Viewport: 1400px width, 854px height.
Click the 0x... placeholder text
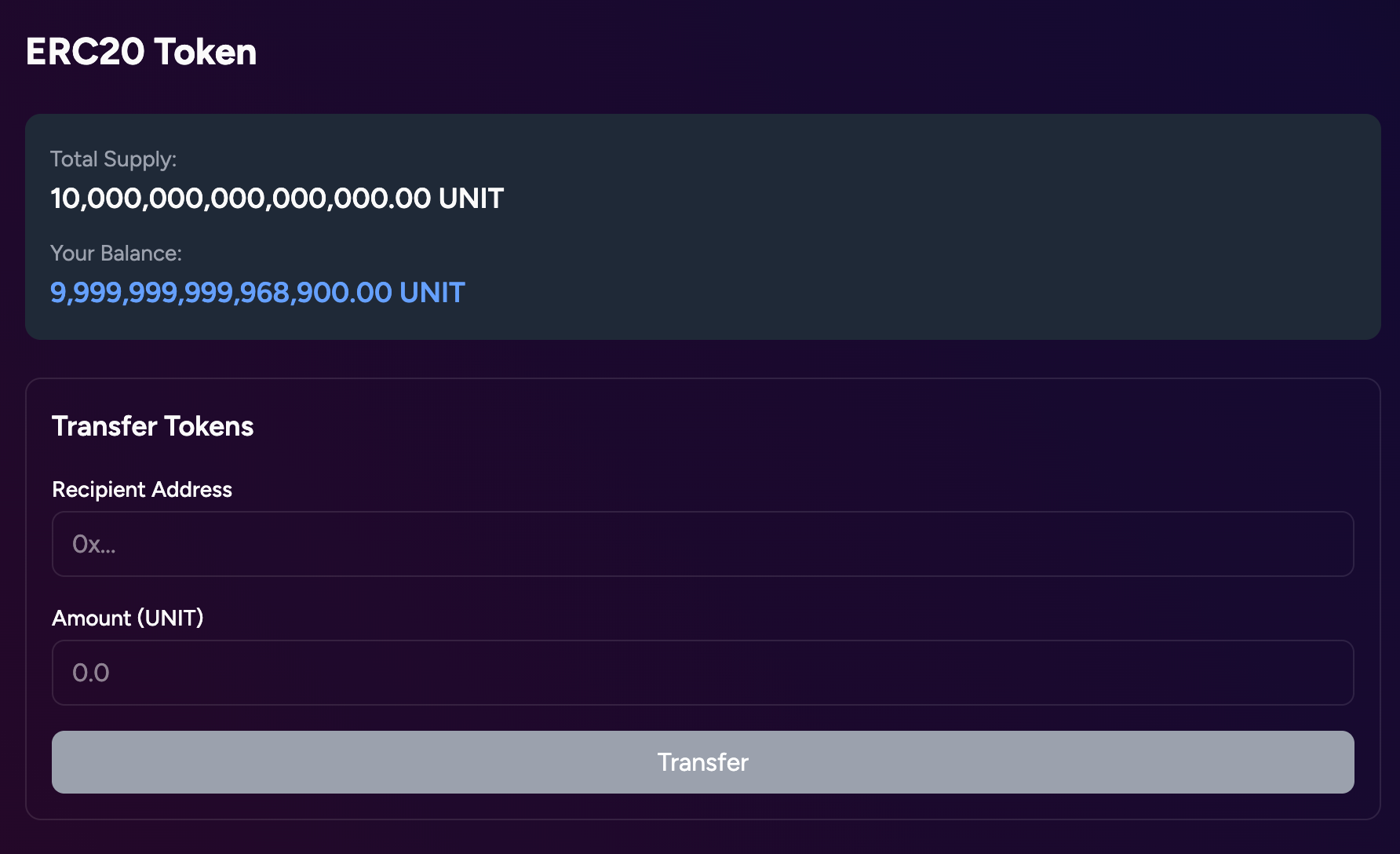(x=94, y=545)
